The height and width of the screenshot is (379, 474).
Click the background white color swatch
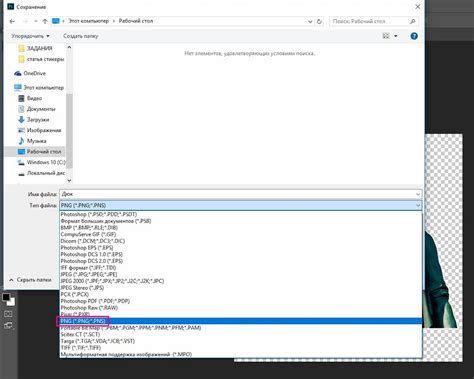[12, 302]
